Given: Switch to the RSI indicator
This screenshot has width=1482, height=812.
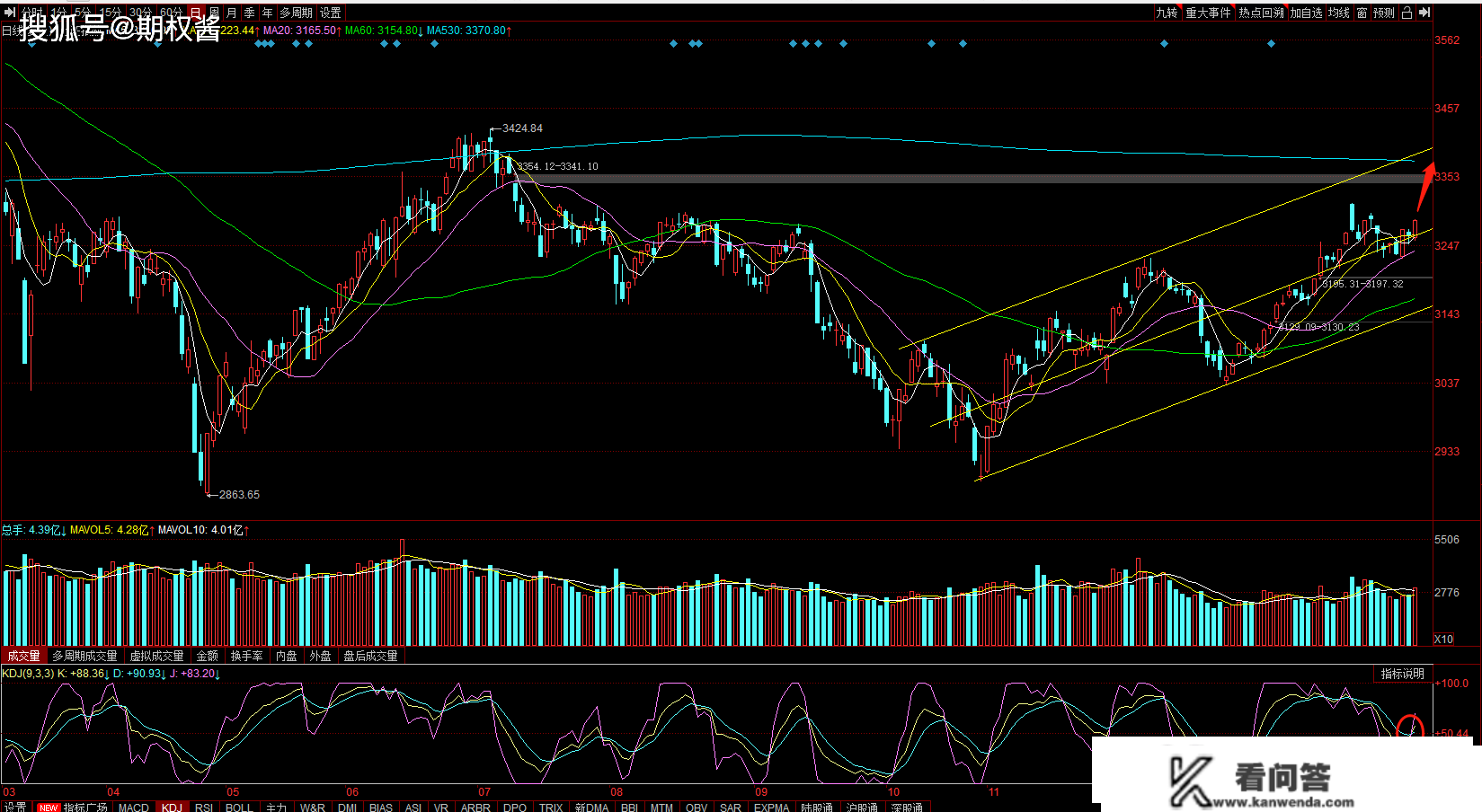Looking at the screenshot, I should (x=204, y=808).
